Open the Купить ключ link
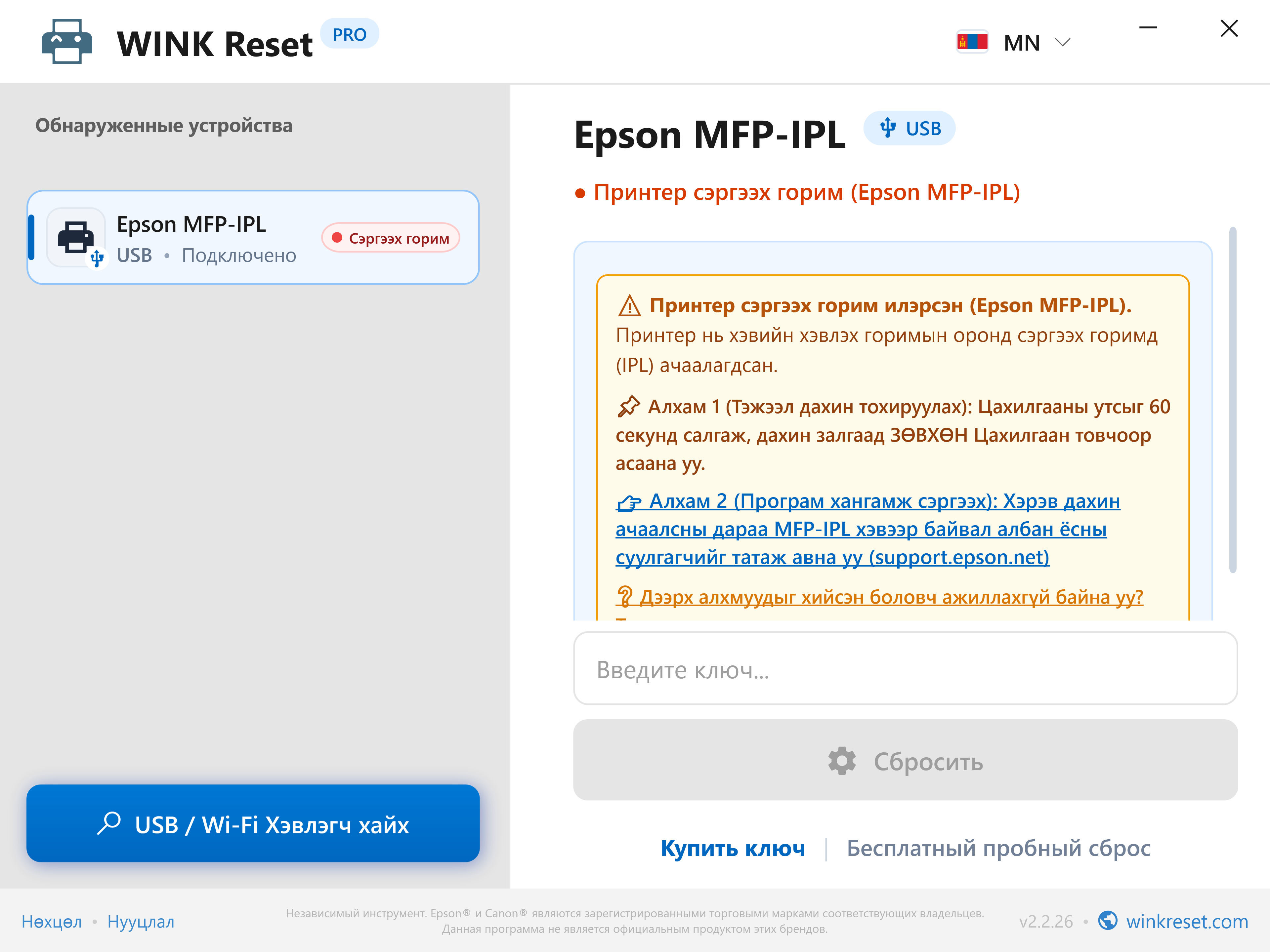1270x952 pixels. click(x=733, y=848)
